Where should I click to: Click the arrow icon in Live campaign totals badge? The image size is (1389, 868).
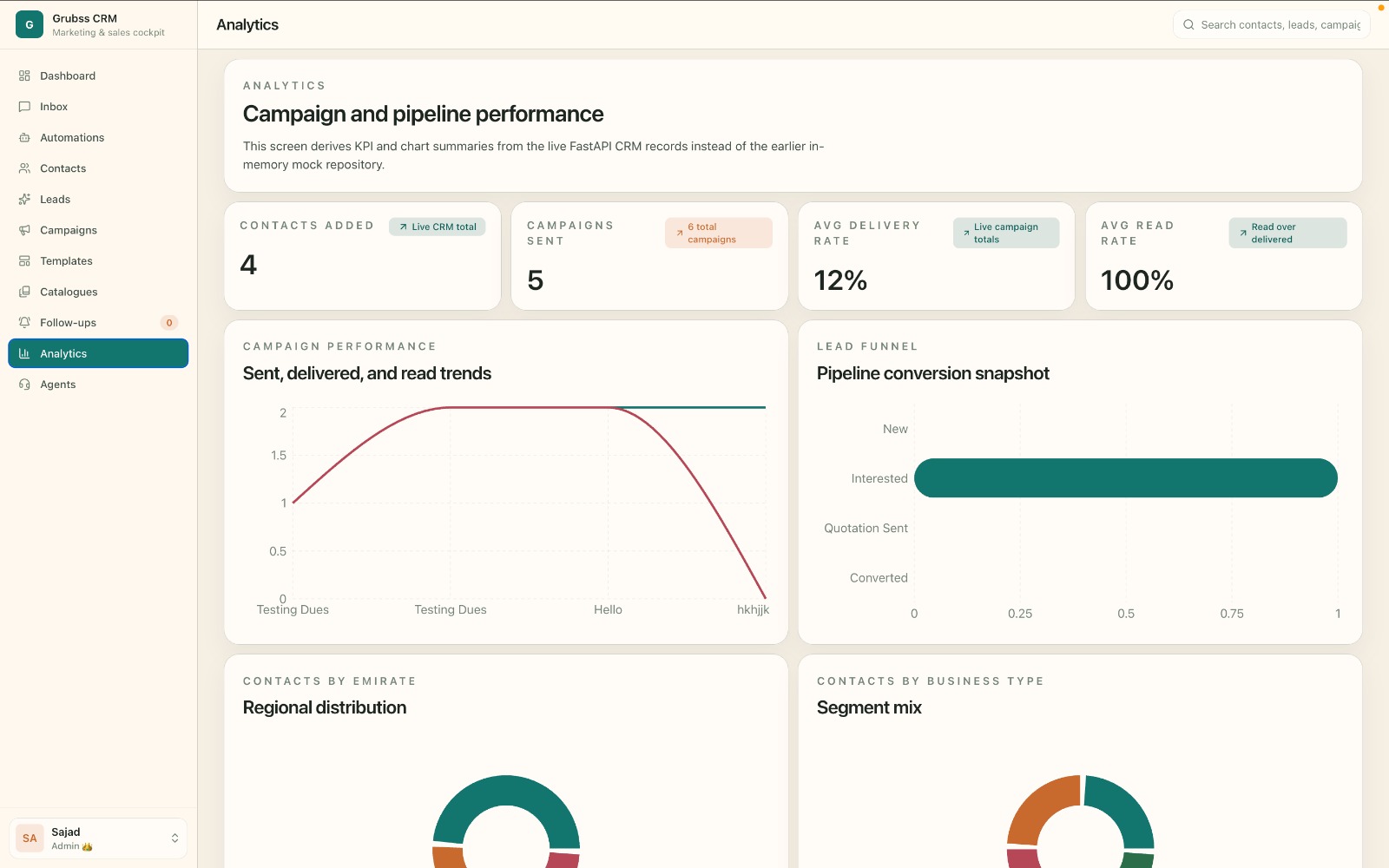(x=966, y=233)
